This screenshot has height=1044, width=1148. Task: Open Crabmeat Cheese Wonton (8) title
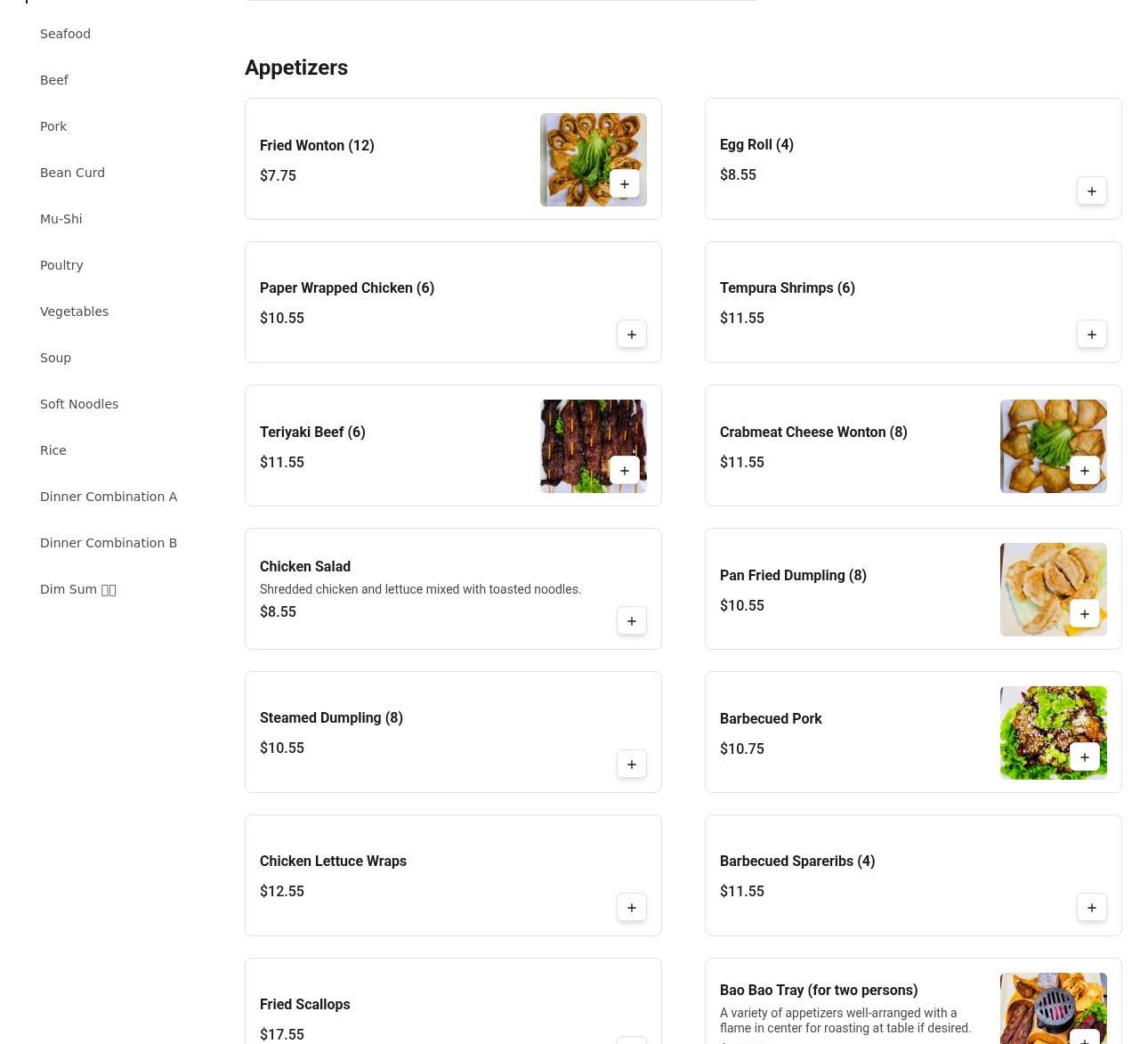813,433
